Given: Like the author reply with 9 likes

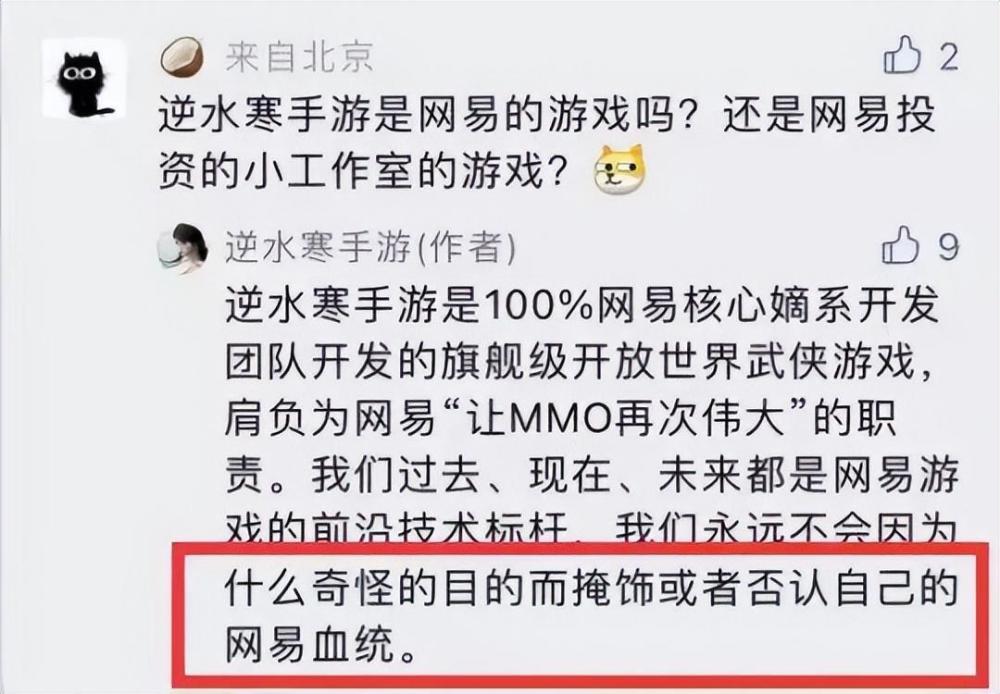Looking at the screenshot, I should 901,245.
